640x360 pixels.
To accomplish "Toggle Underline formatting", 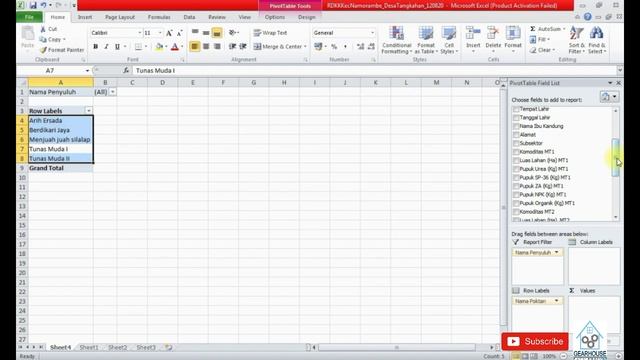I will click(x=117, y=47).
